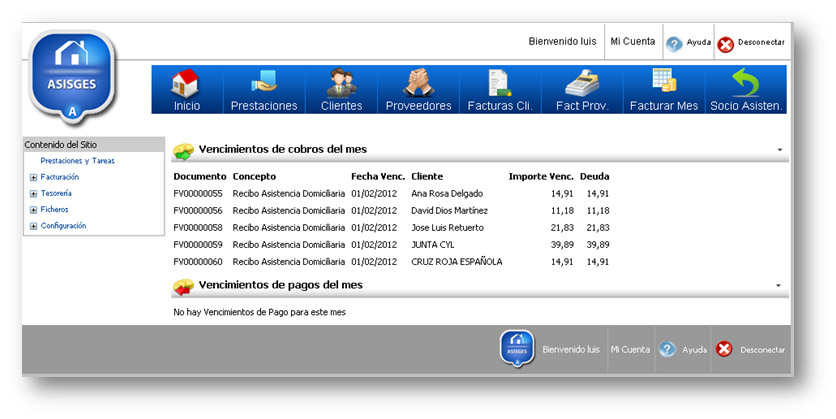Click client Jose Luis Retuerto
Viewport: 836px width, 419px height.
[x=447, y=228]
